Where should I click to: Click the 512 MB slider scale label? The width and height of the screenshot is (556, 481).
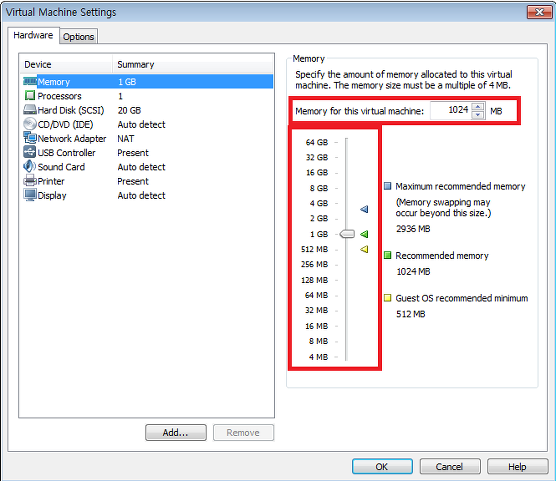click(315, 249)
